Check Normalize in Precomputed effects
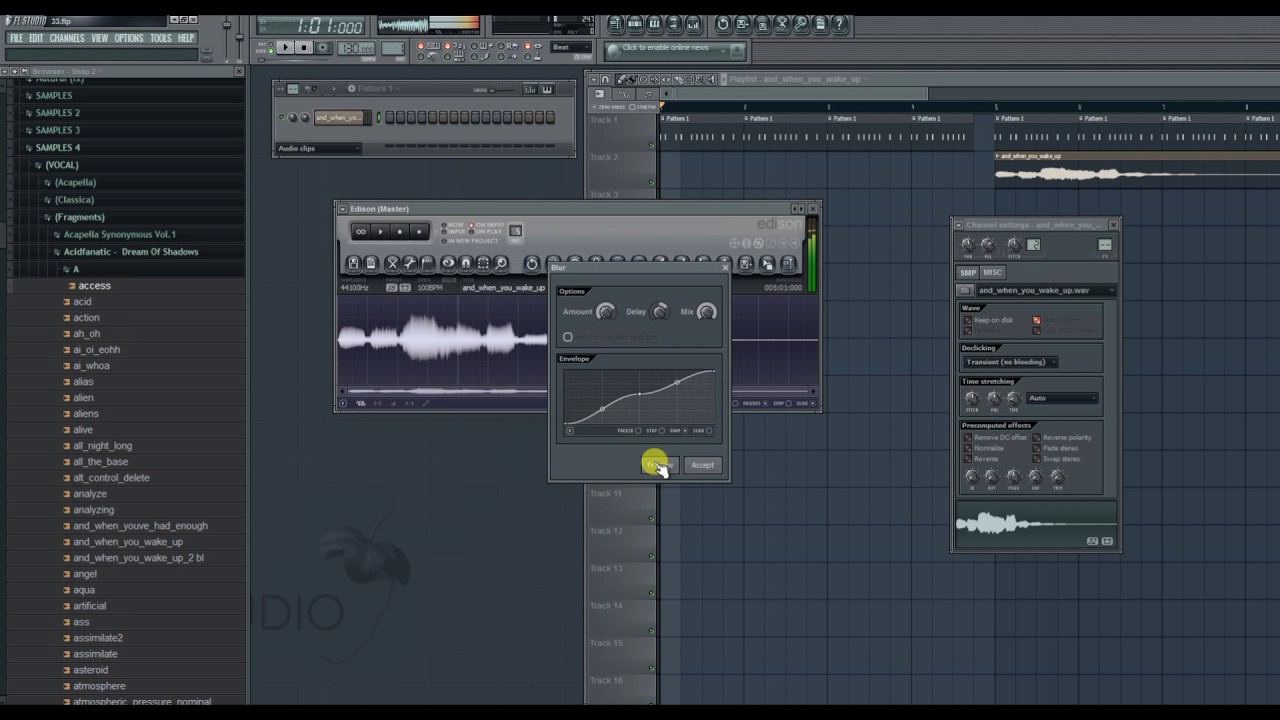The image size is (1280, 720). pos(968,448)
